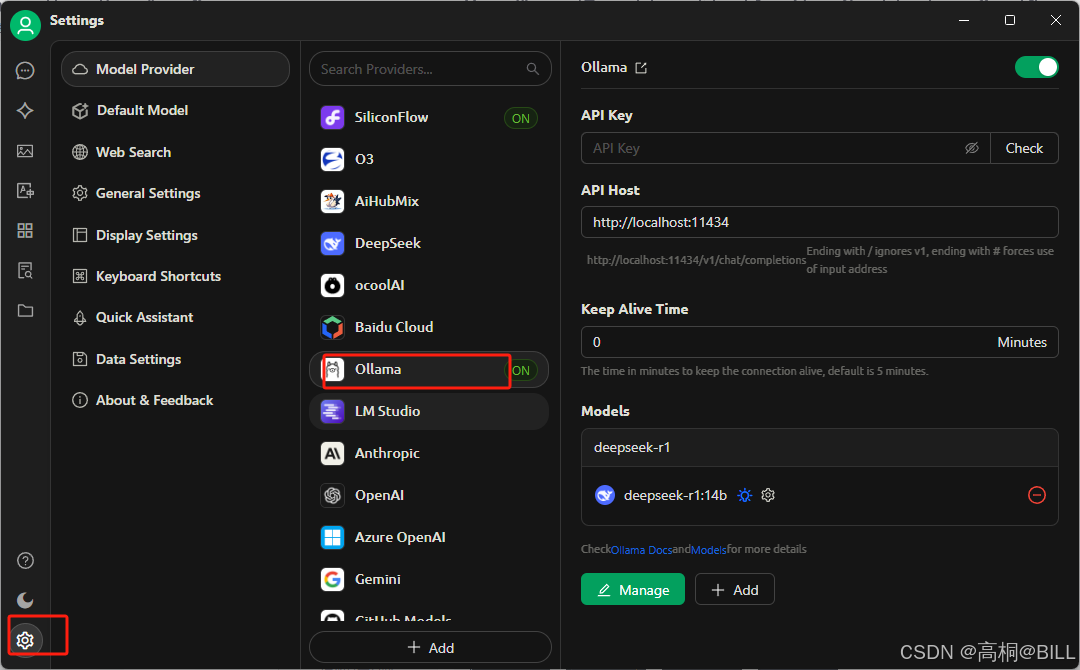Remove the deepseek-r1:14b model with the minus icon

pos(1037,495)
